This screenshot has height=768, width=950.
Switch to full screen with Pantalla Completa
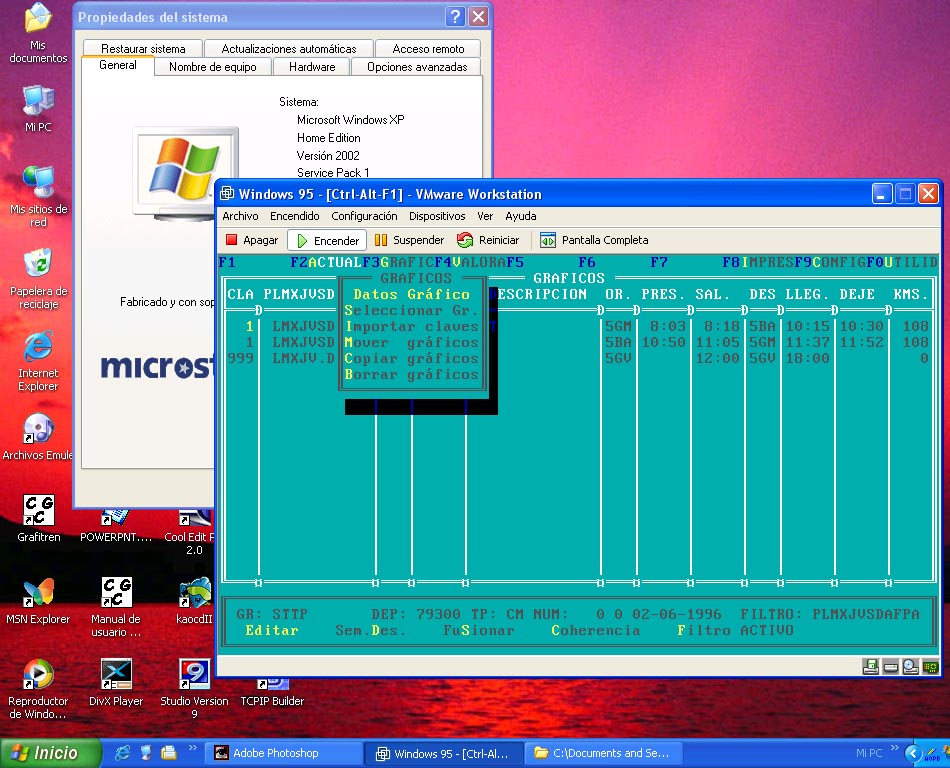pyautogui.click(x=594, y=240)
